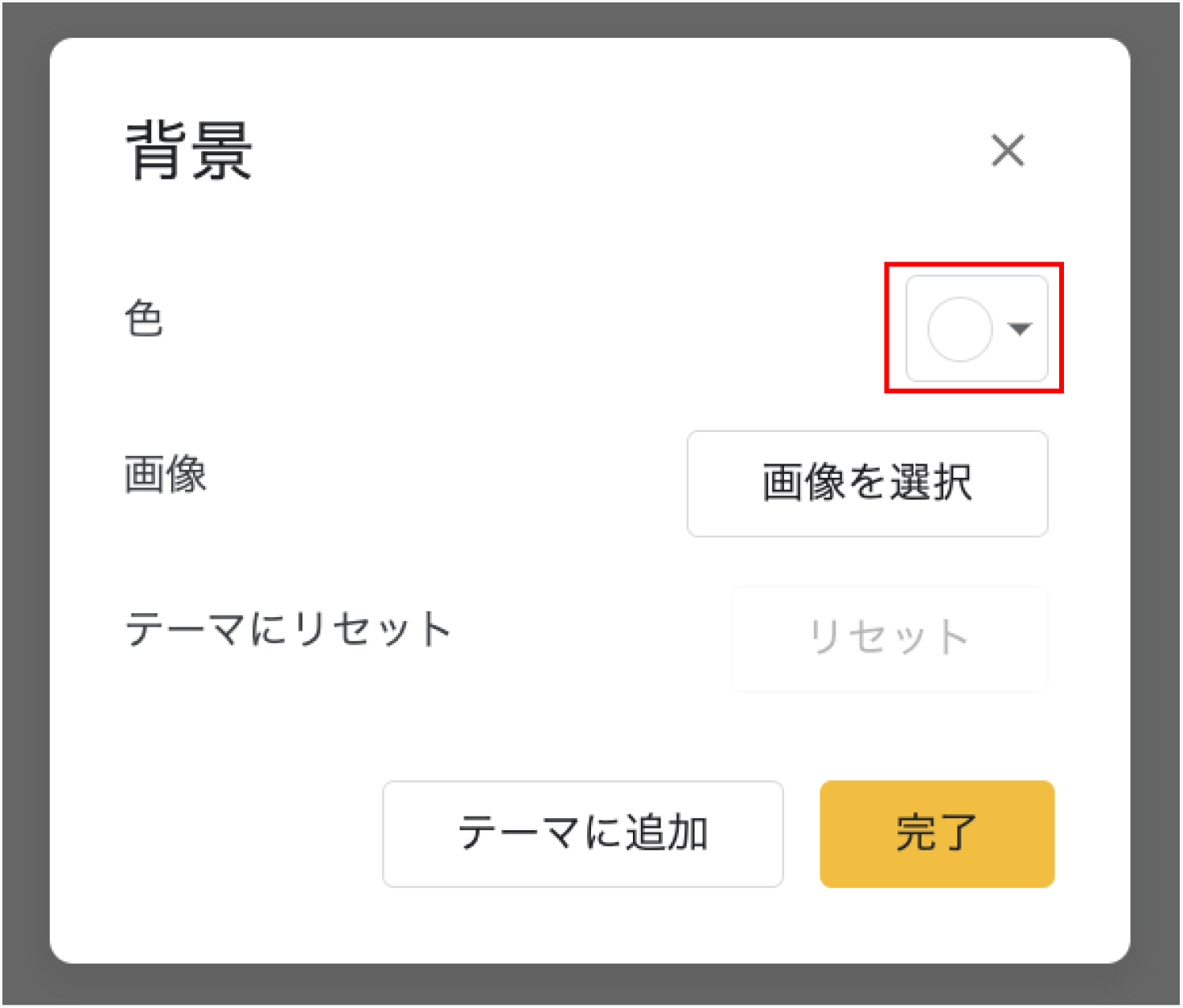This screenshot has height=1008, width=1183.
Task: Click the white circular color swatch
Action: point(959,329)
